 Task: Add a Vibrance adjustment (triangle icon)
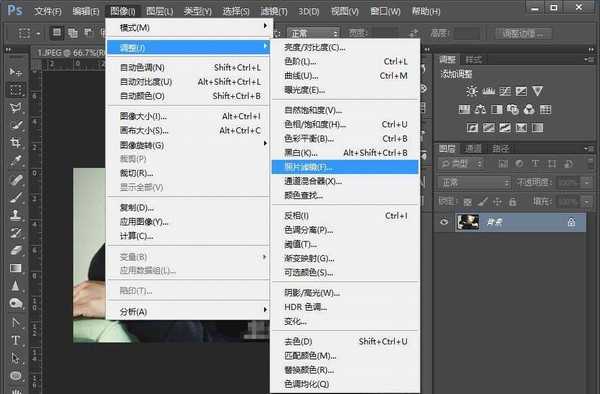point(537,91)
